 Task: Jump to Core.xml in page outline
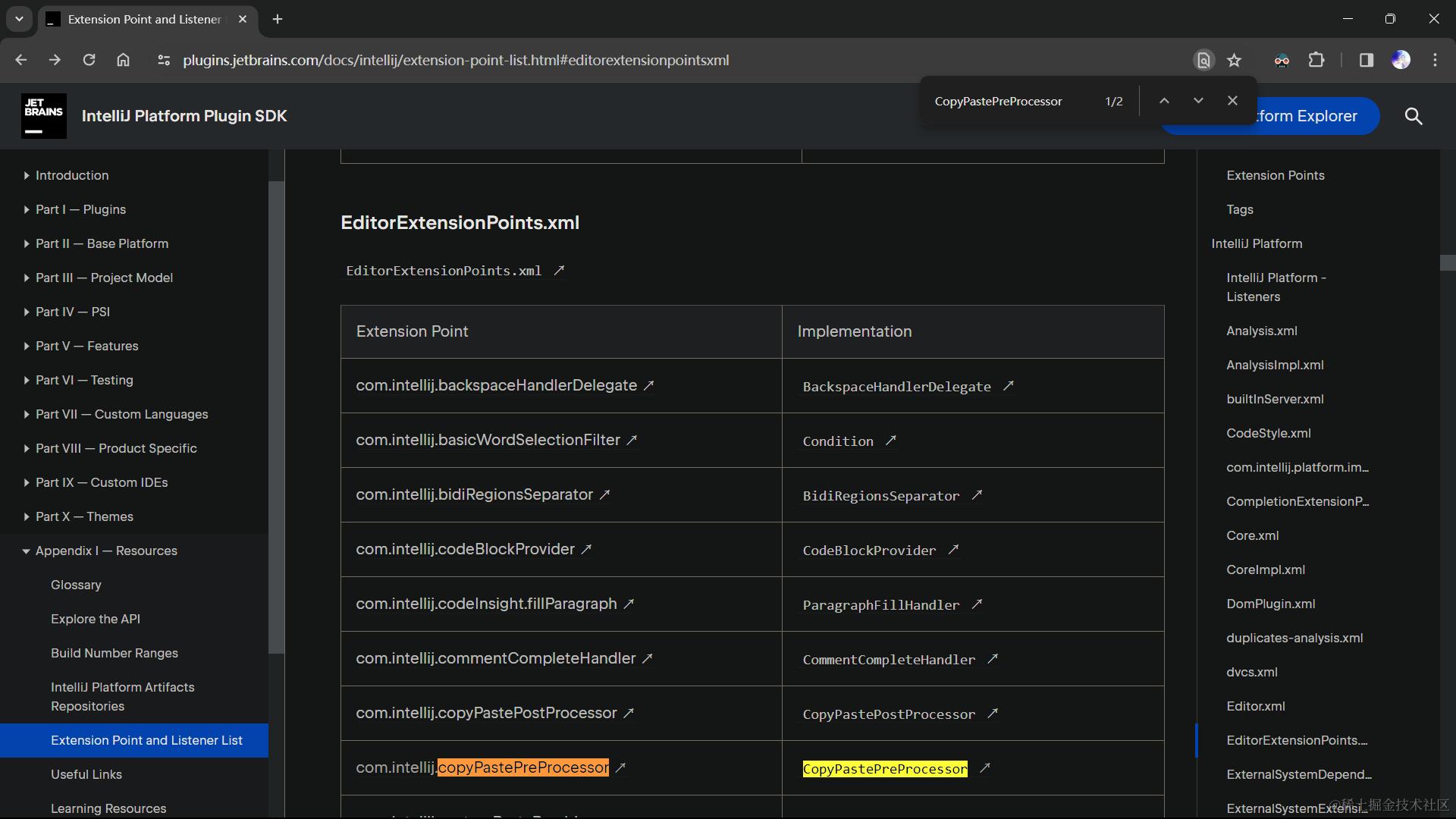pyautogui.click(x=1253, y=535)
